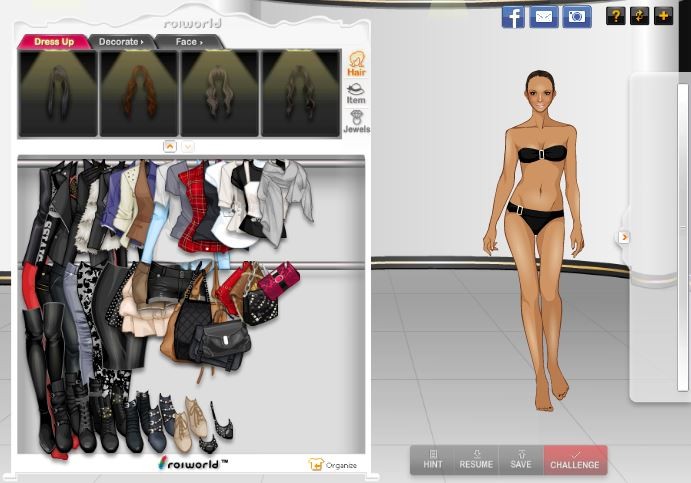This screenshot has width=691, height=483.
Task: Open help with the question mark icon
Action: point(615,16)
